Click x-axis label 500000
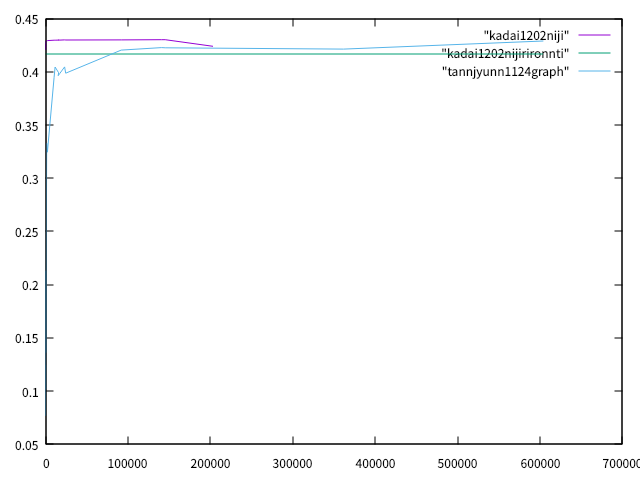This screenshot has height=480, width=640. point(458,464)
